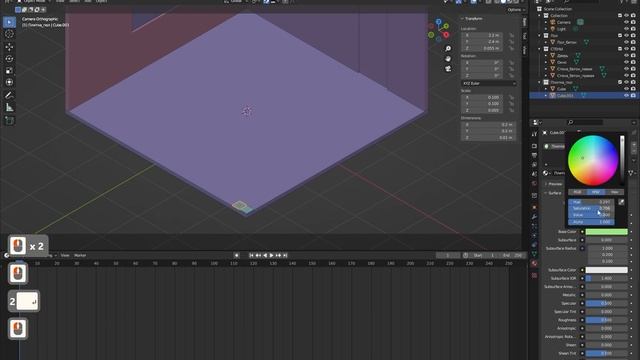Open the Tool properties tab icon
The height and width of the screenshot is (360, 640).
(534, 134)
